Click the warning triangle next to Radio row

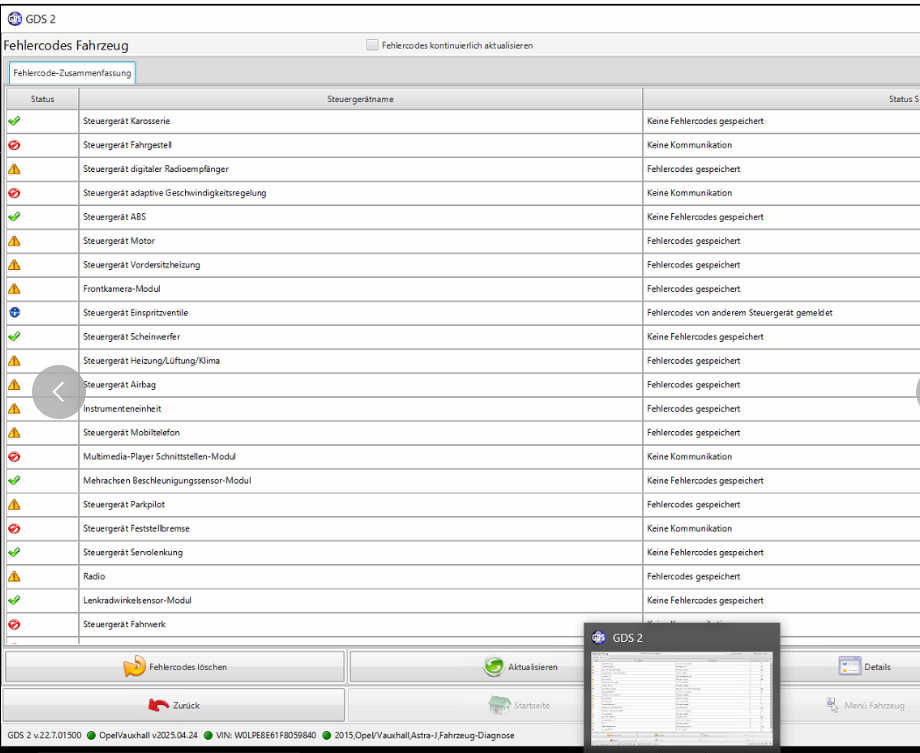pyautogui.click(x=14, y=577)
